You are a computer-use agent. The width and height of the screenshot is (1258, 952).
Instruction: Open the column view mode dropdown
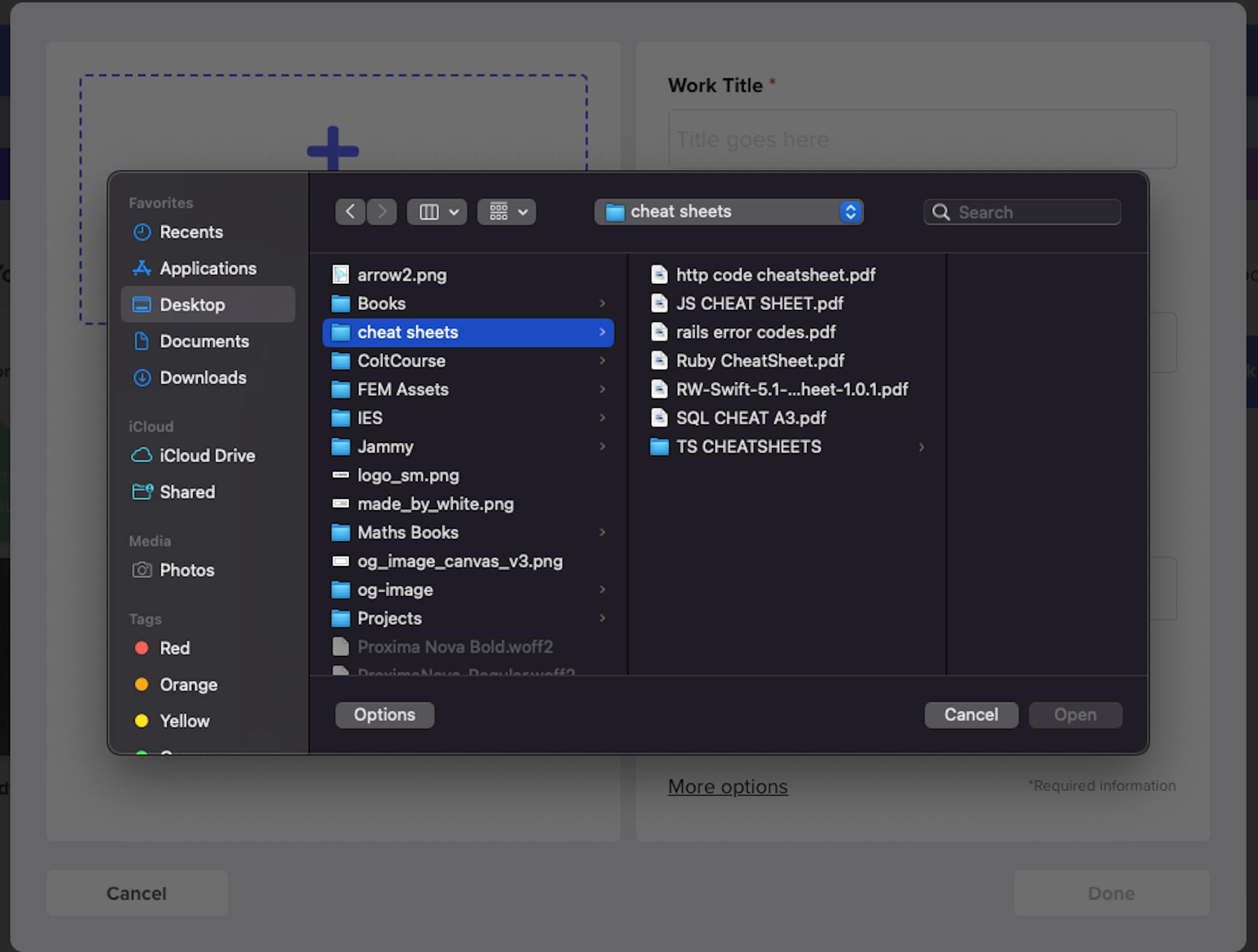pos(437,212)
